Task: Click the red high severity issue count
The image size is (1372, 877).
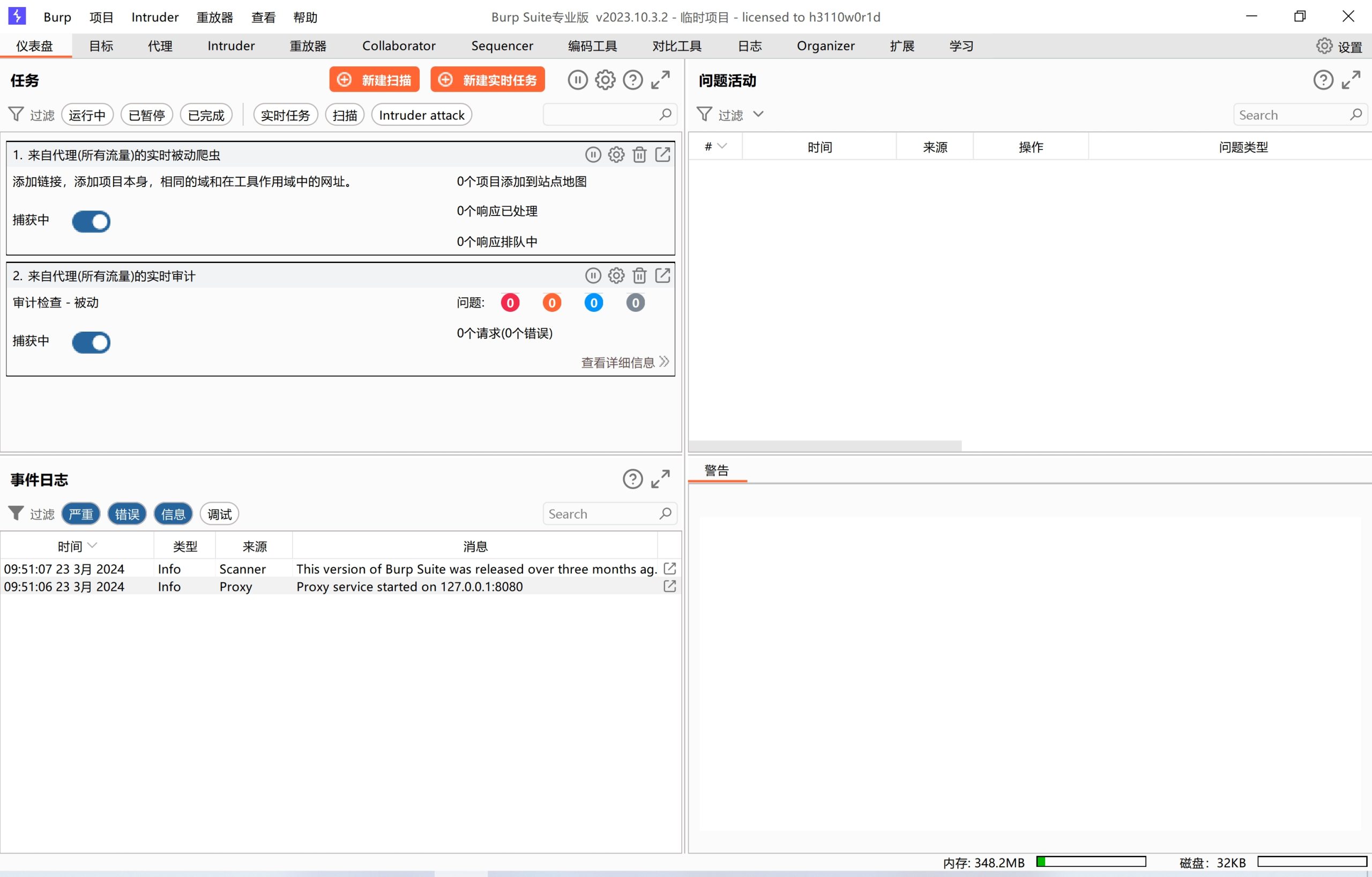Action: point(510,302)
